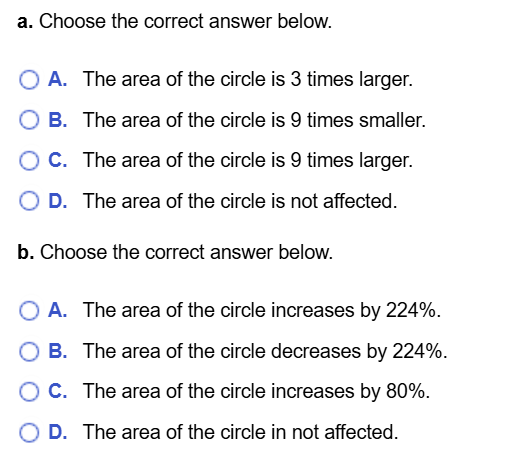Select radio button for '3 times larger'
Image resolution: width=513 pixels, height=458 pixels.
click(29, 80)
